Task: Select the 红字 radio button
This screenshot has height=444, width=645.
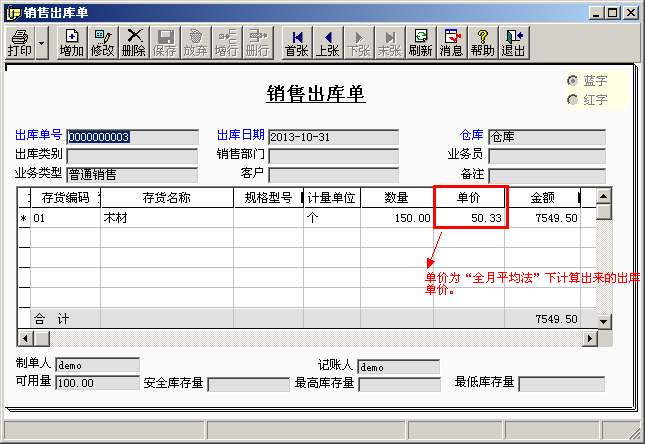Action: click(x=572, y=100)
